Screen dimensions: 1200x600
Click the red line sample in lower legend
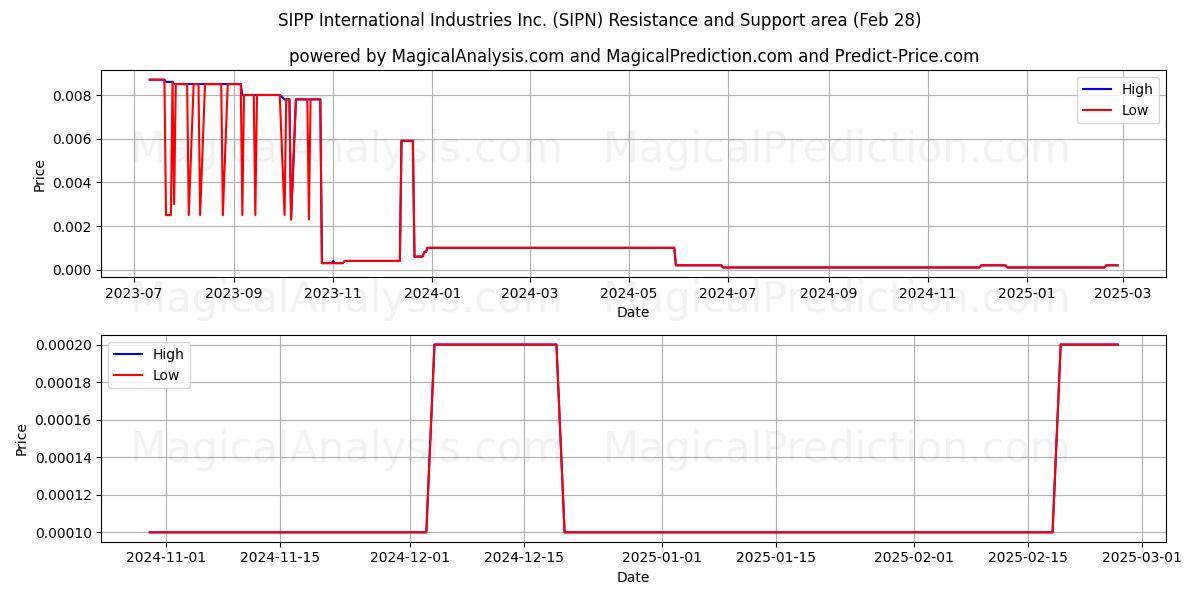[129, 376]
